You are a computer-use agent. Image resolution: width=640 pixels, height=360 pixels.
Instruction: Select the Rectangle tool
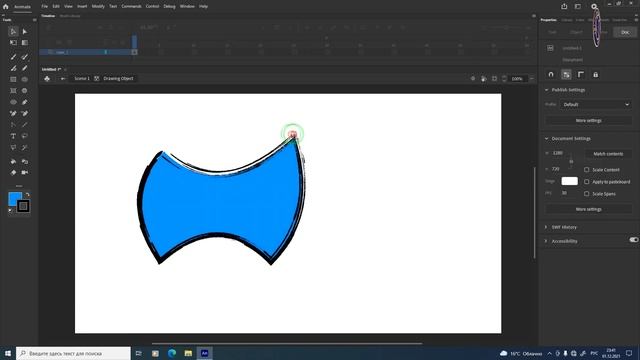(13, 80)
